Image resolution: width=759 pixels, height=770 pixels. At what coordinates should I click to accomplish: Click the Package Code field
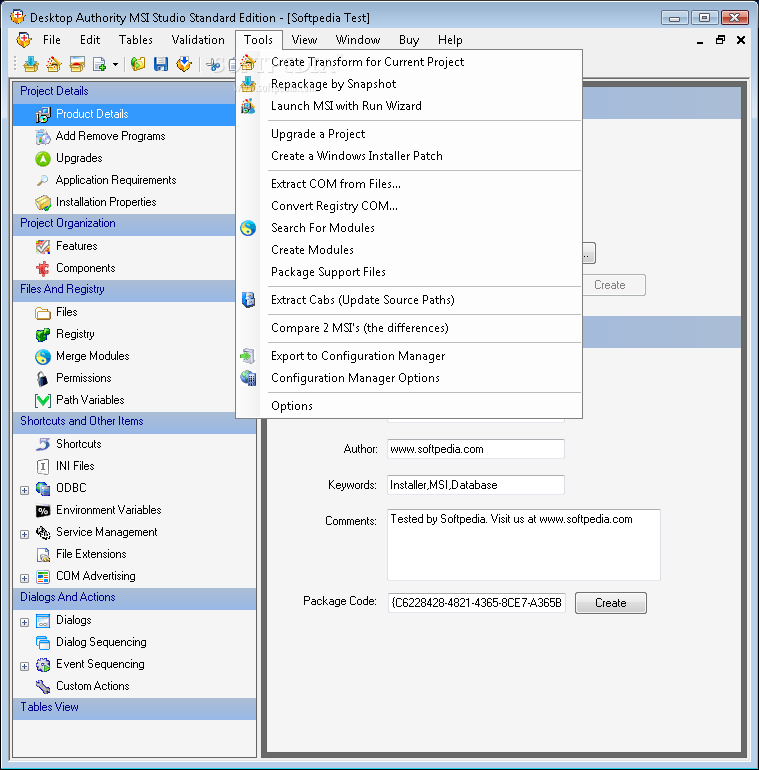pos(476,603)
